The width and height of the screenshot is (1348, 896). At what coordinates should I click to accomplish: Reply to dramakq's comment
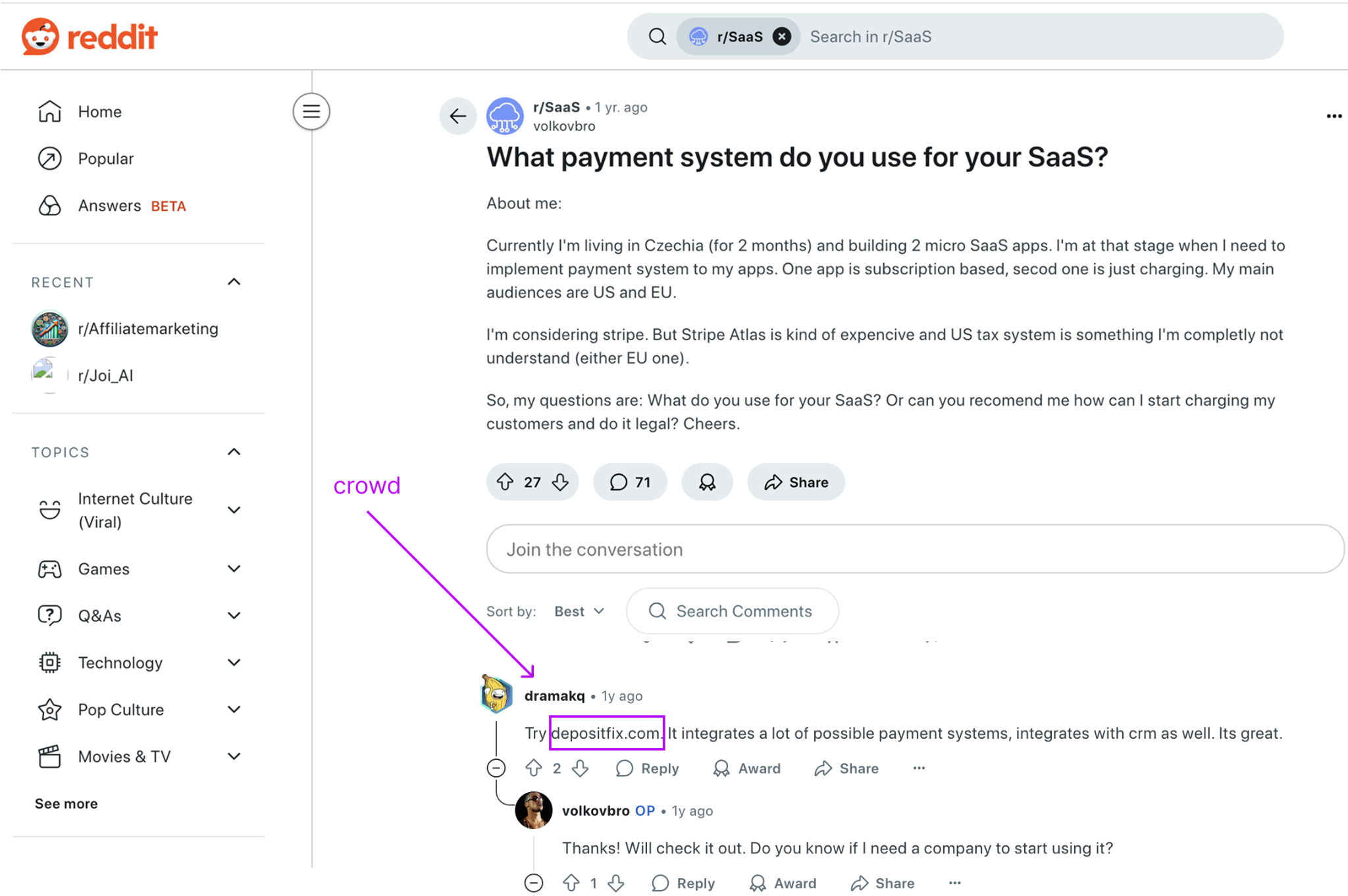coord(647,768)
